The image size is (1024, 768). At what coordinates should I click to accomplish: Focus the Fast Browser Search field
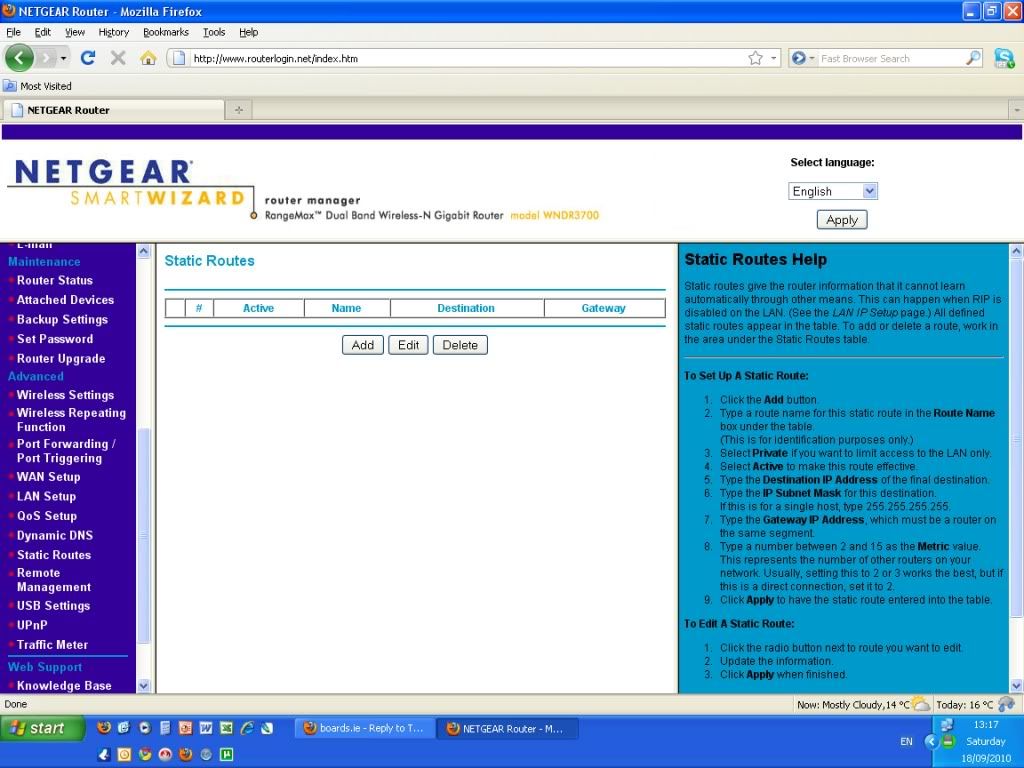891,58
